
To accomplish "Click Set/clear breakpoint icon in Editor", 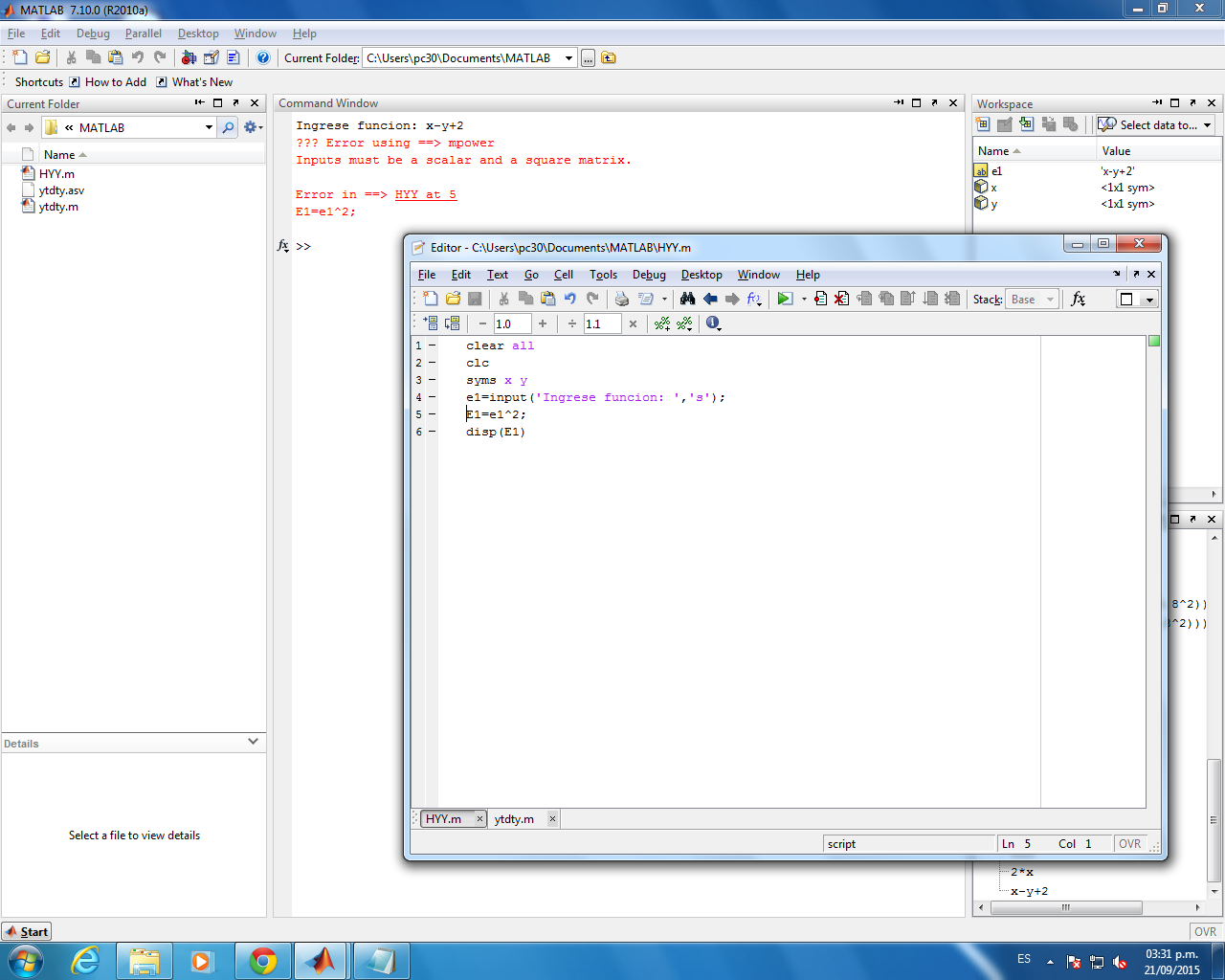I will tap(820, 299).
